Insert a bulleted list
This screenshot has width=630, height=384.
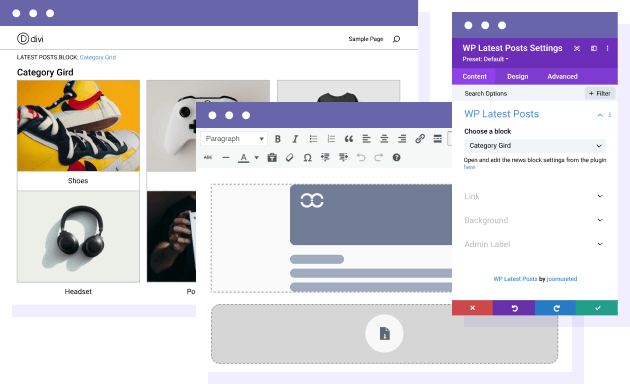313,139
